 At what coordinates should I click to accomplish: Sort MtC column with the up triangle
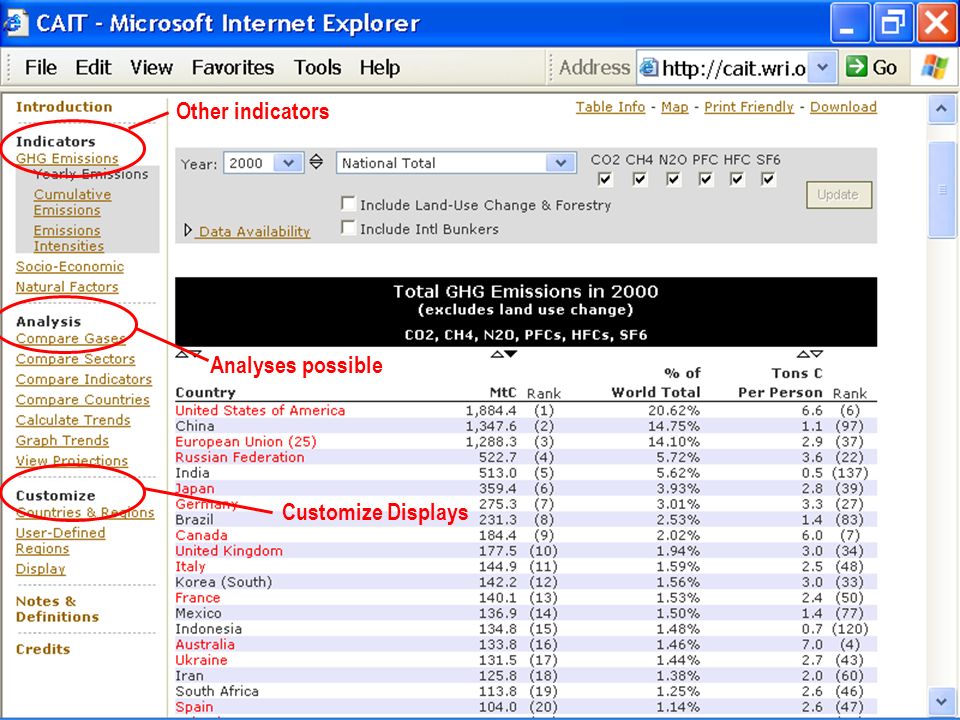click(498, 354)
